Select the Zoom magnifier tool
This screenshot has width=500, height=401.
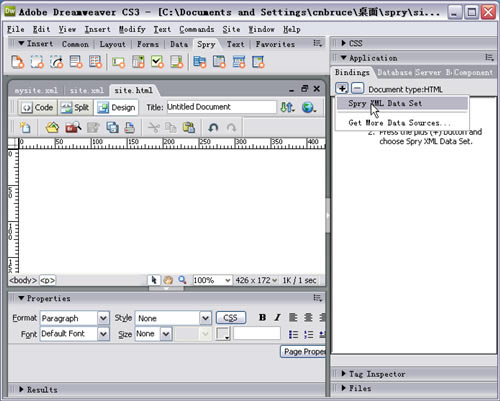tap(182, 280)
